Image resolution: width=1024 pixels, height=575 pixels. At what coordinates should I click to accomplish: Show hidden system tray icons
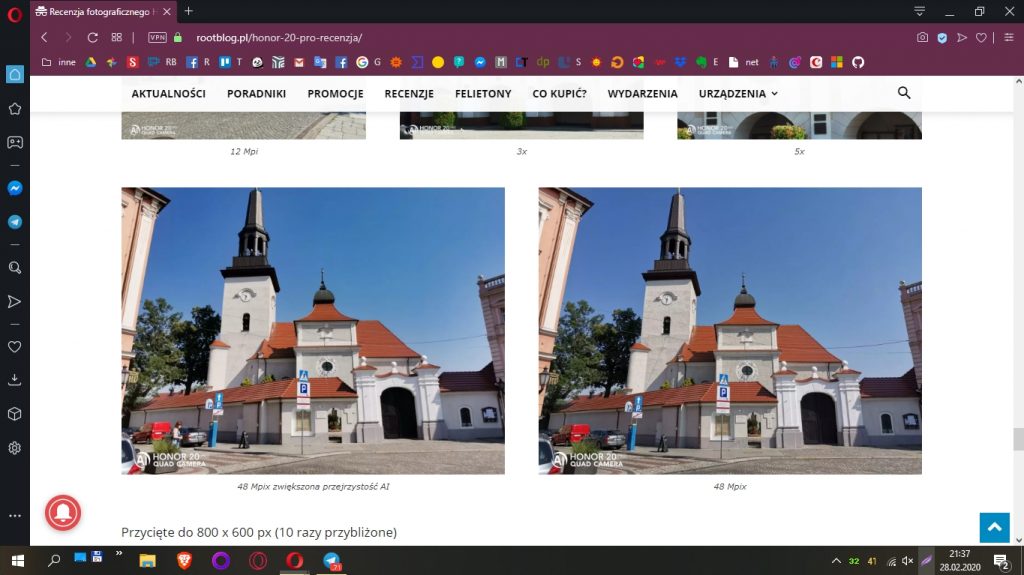tap(836, 561)
